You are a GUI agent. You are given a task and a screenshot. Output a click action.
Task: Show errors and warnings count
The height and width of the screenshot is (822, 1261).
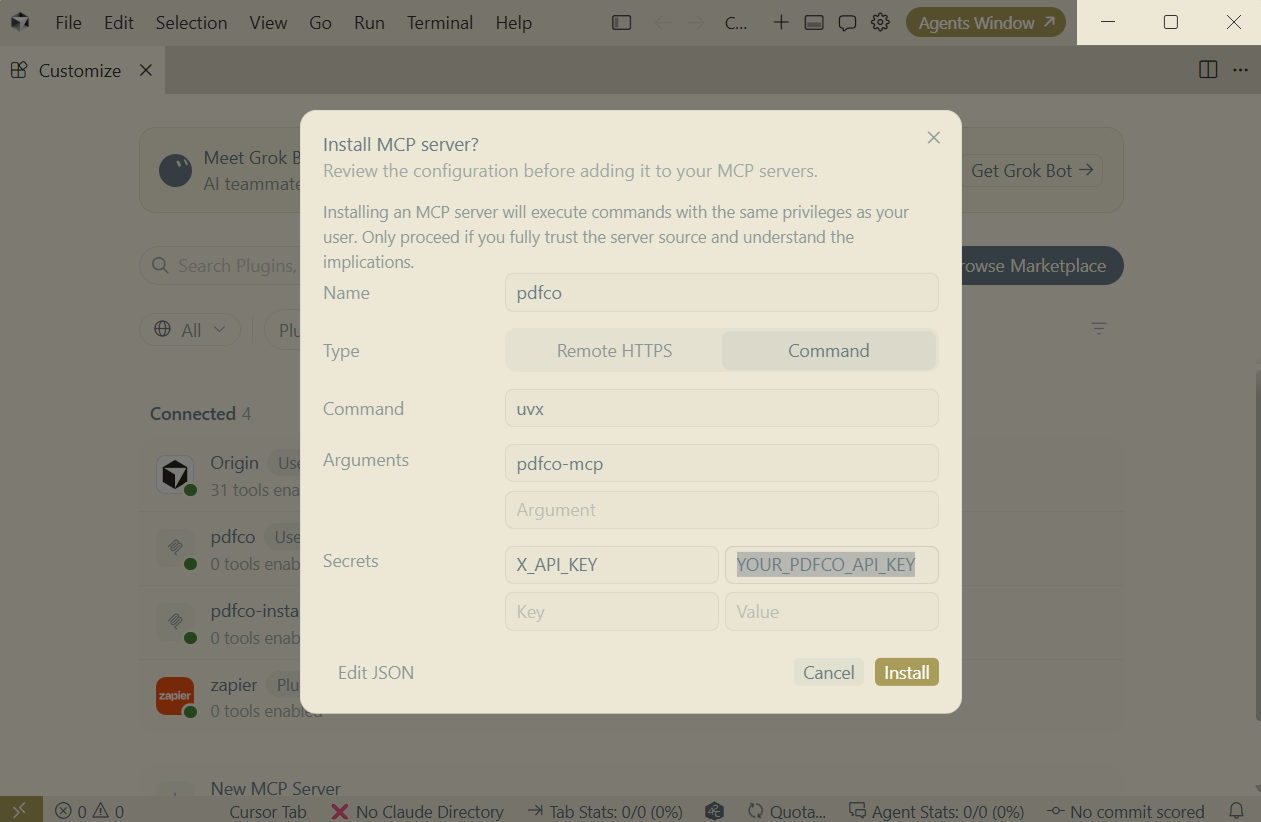pyautogui.click(x=90, y=811)
